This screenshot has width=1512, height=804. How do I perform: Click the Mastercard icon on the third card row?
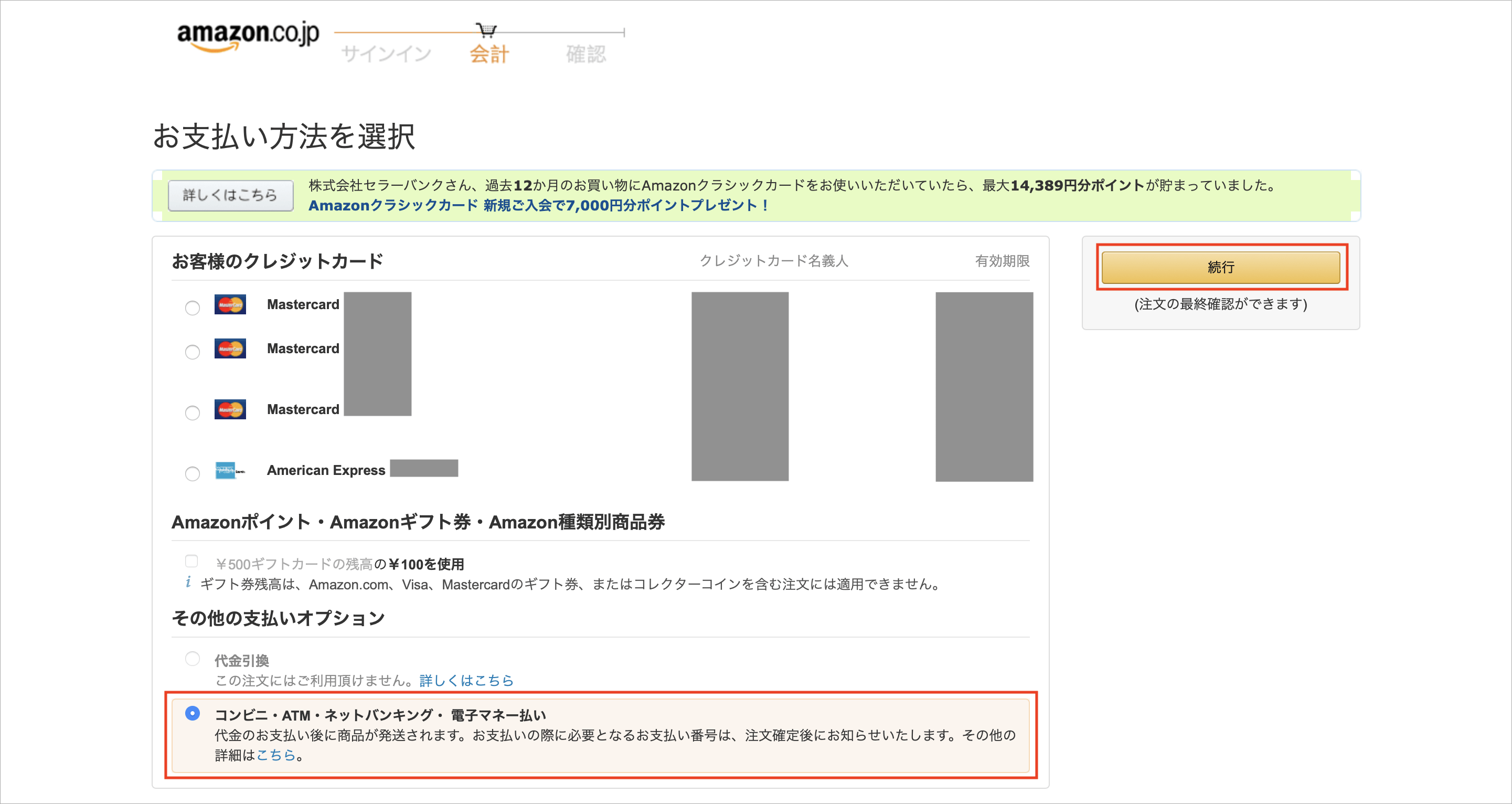230,409
